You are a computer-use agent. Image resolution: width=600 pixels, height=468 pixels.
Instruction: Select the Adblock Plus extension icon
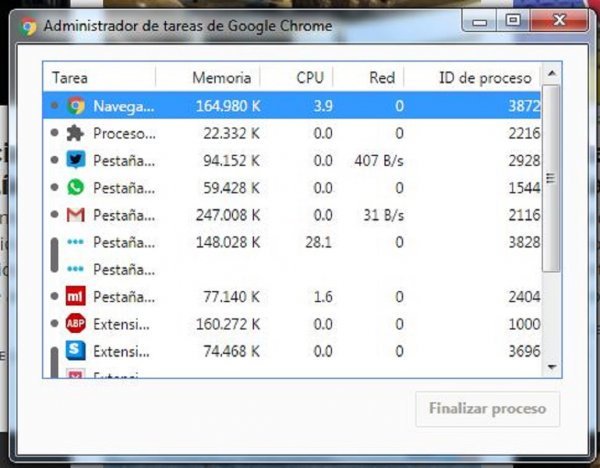[x=76, y=324]
